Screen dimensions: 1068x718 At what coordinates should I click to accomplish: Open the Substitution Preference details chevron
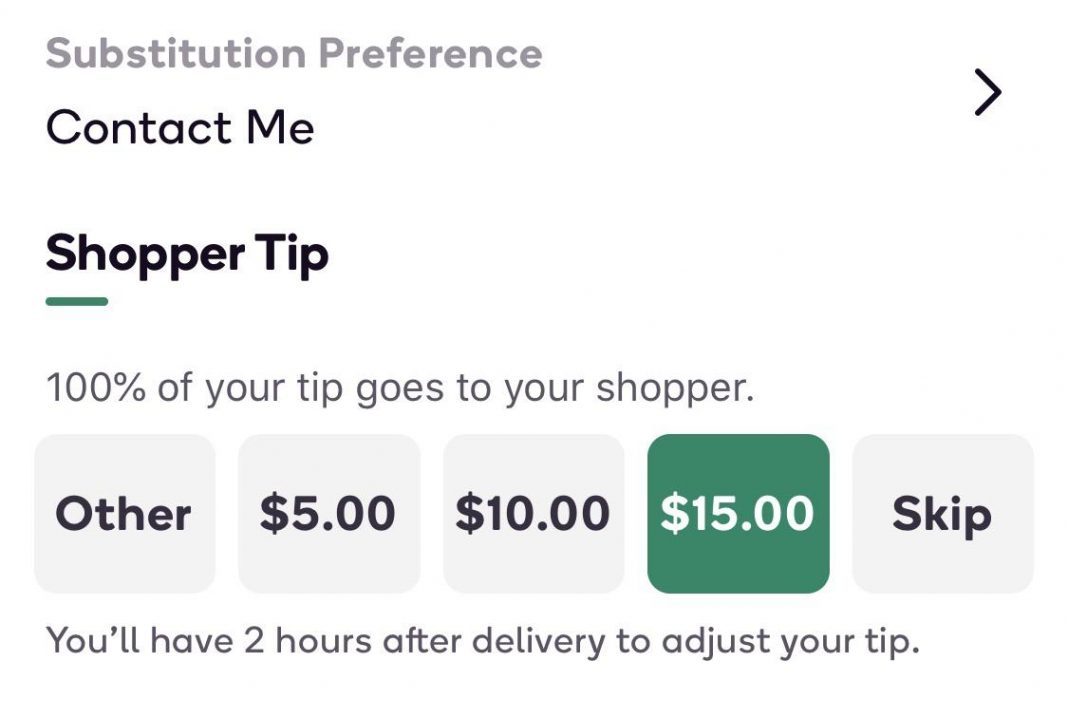(989, 91)
